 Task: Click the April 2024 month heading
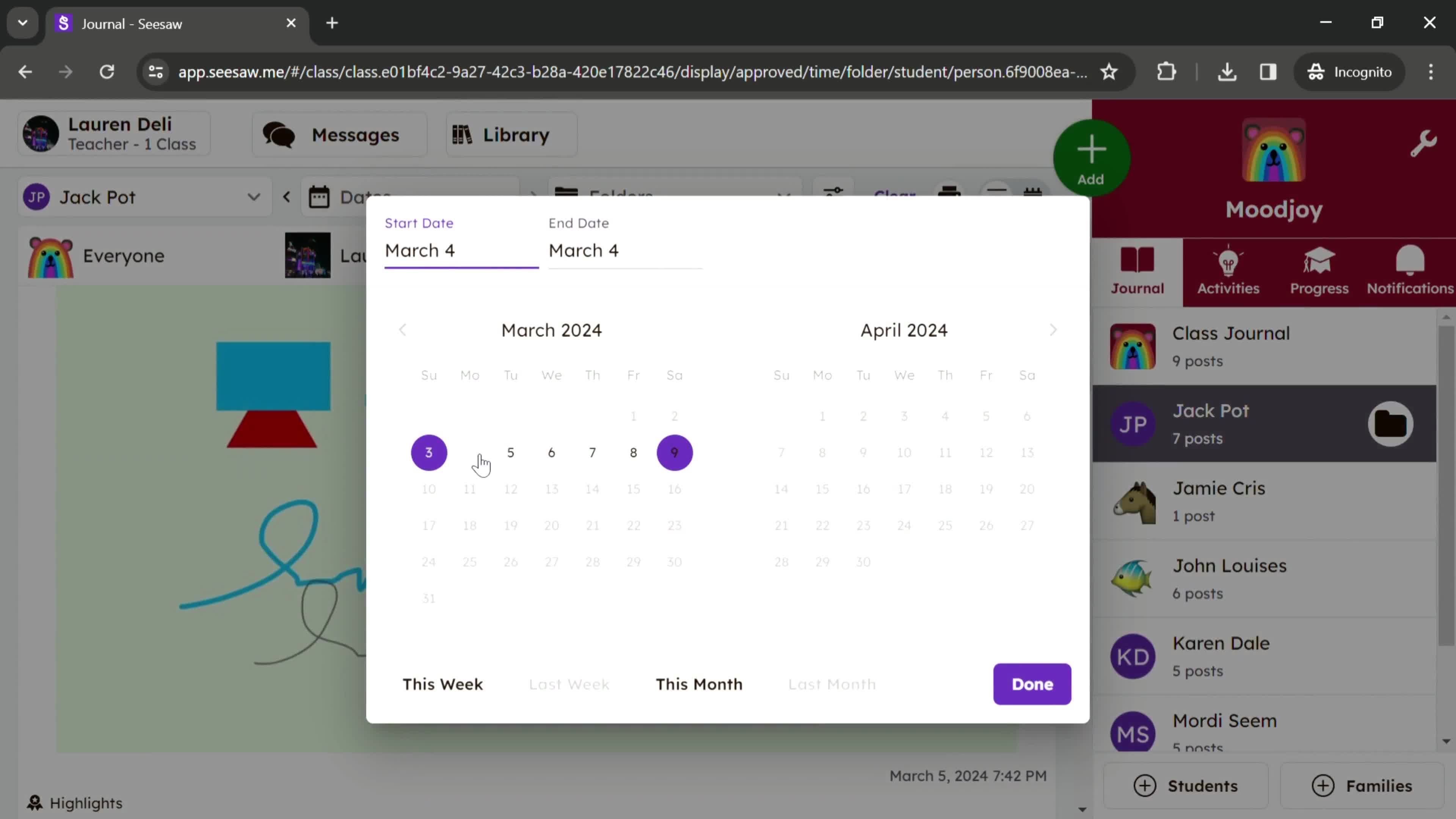coord(904,330)
